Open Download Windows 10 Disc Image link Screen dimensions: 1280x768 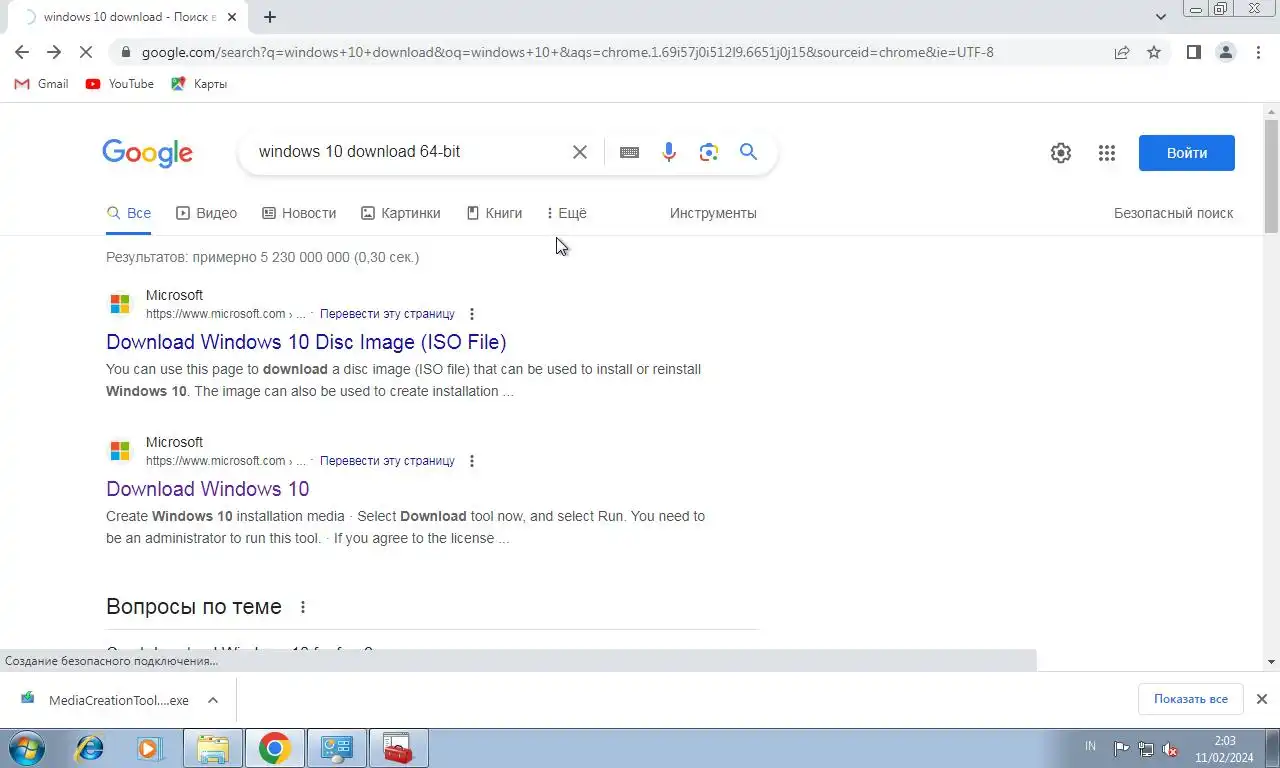[x=306, y=342]
